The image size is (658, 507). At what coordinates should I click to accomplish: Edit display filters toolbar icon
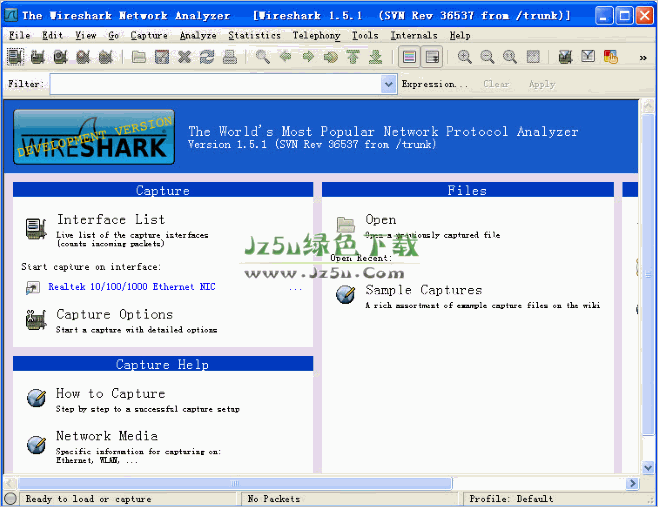[x=588, y=57]
